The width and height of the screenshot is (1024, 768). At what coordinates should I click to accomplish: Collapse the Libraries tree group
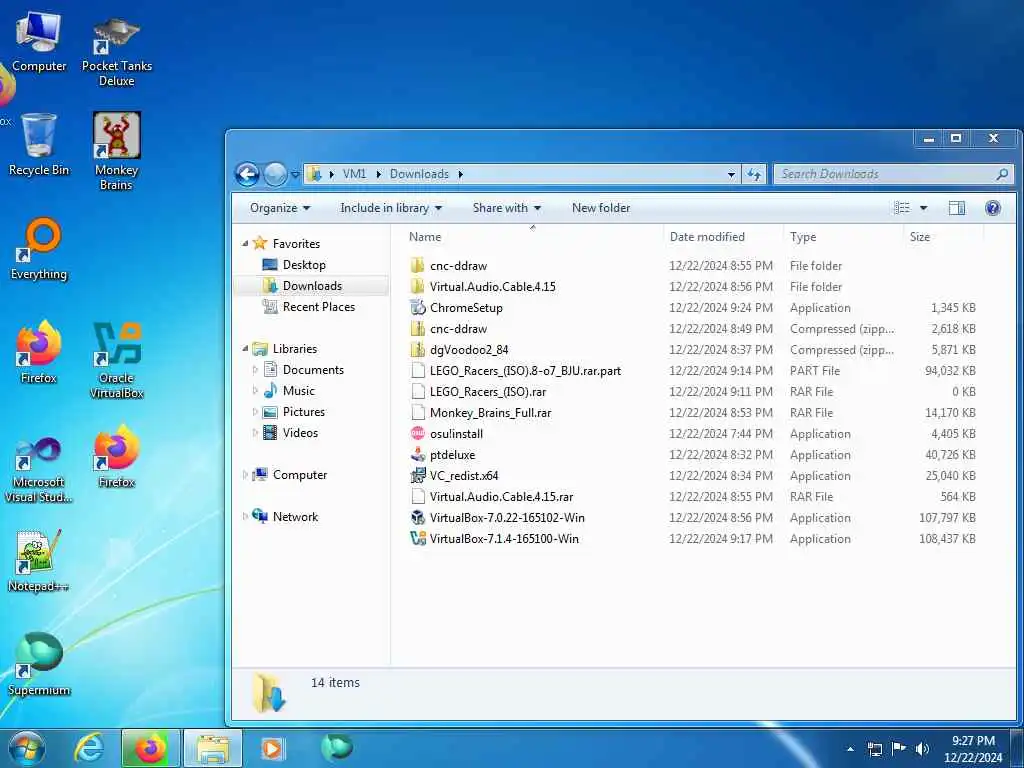[246, 349]
